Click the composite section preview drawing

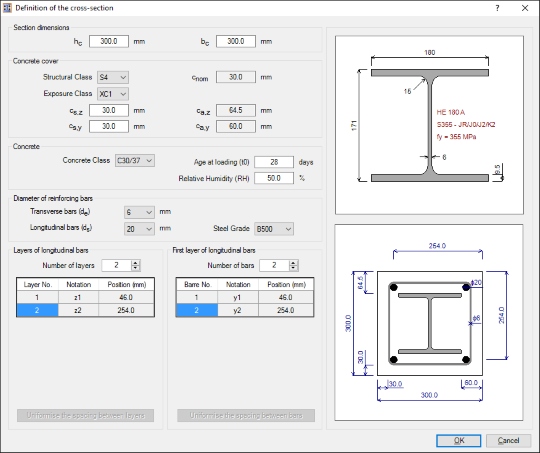pos(429,322)
